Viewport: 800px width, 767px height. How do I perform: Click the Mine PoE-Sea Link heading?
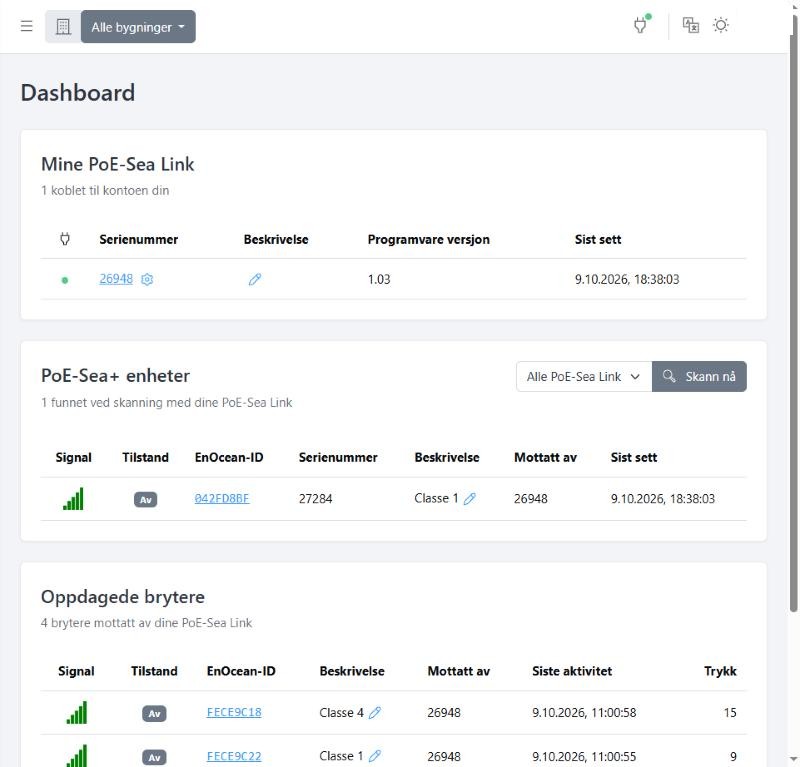[118, 164]
